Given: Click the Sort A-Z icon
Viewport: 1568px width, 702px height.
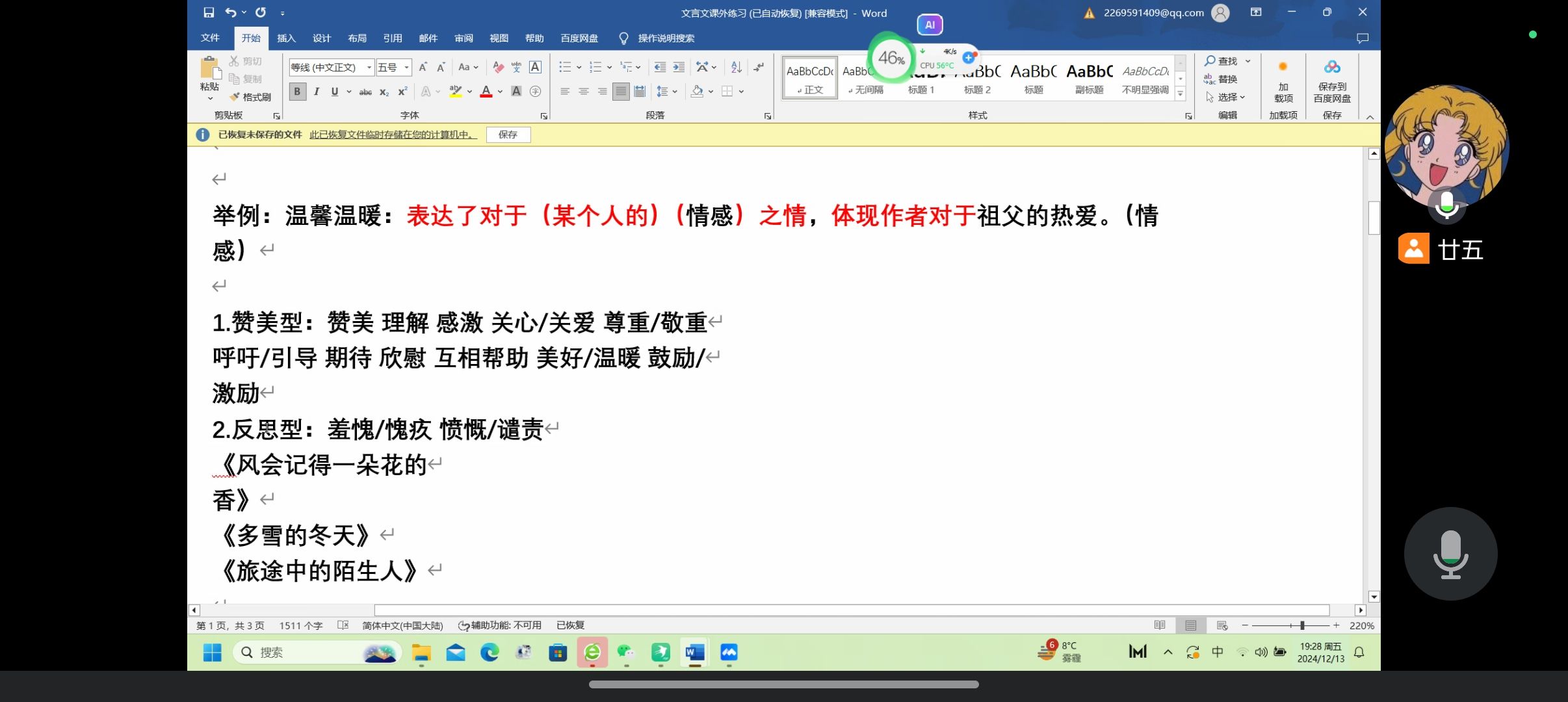Looking at the screenshot, I should click(736, 67).
